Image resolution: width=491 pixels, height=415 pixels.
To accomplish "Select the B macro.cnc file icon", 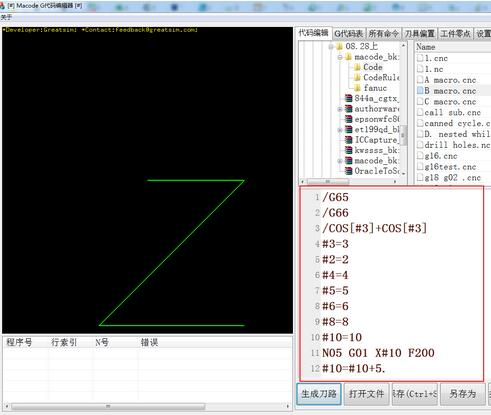I will 420,91.
